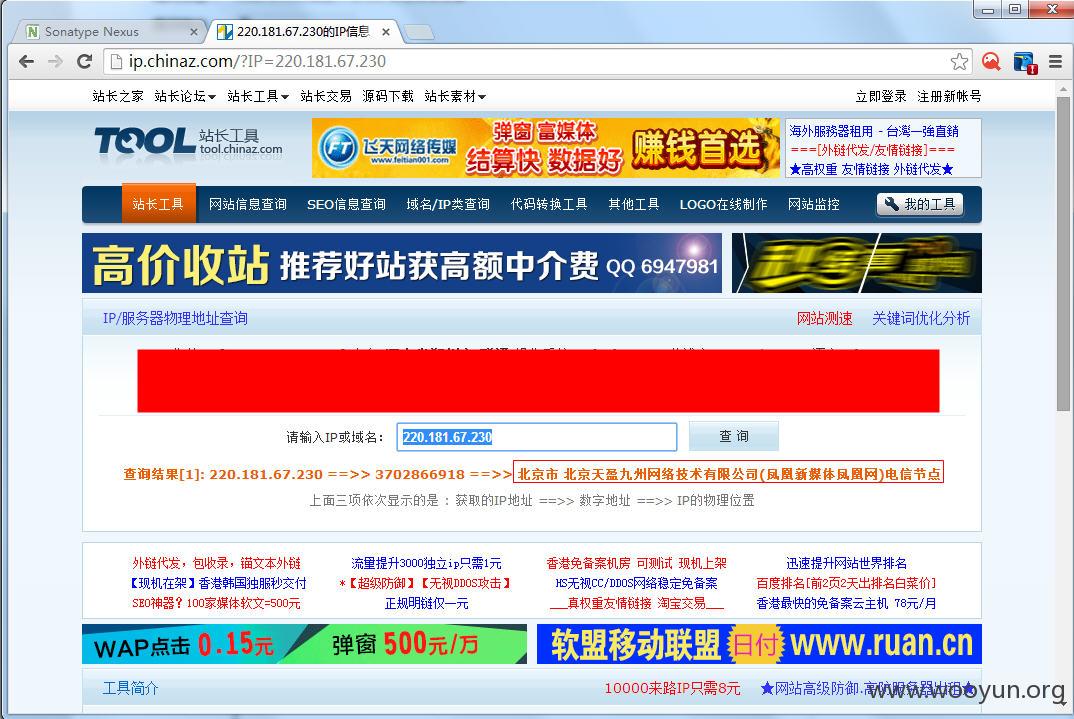Open the 域名/IP类查询 menu
Image resolution: width=1074 pixels, height=719 pixels.
pos(448,204)
